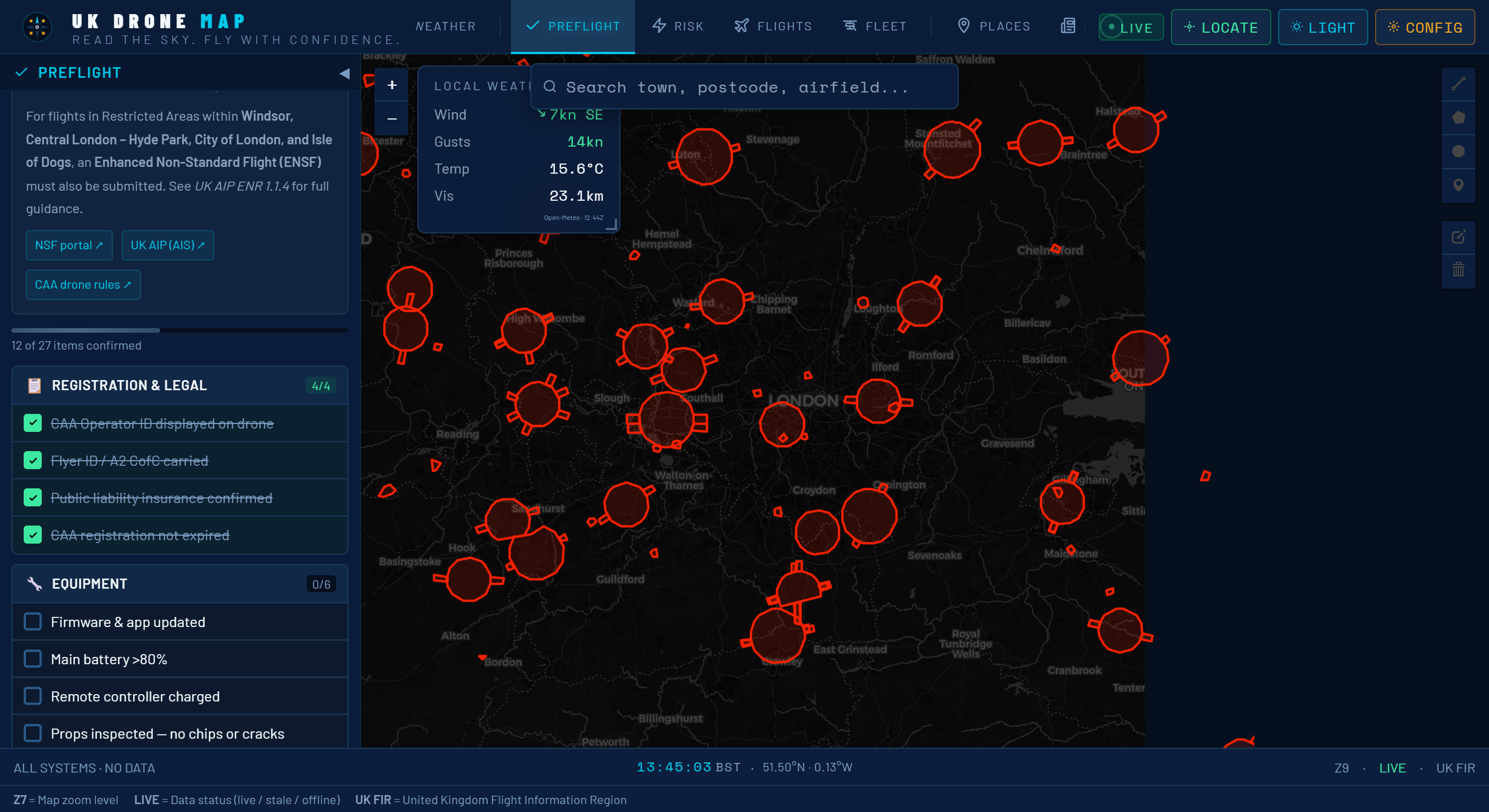Click the Gusts 14kn value
The width and height of the screenshot is (1489, 812).
(585, 142)
